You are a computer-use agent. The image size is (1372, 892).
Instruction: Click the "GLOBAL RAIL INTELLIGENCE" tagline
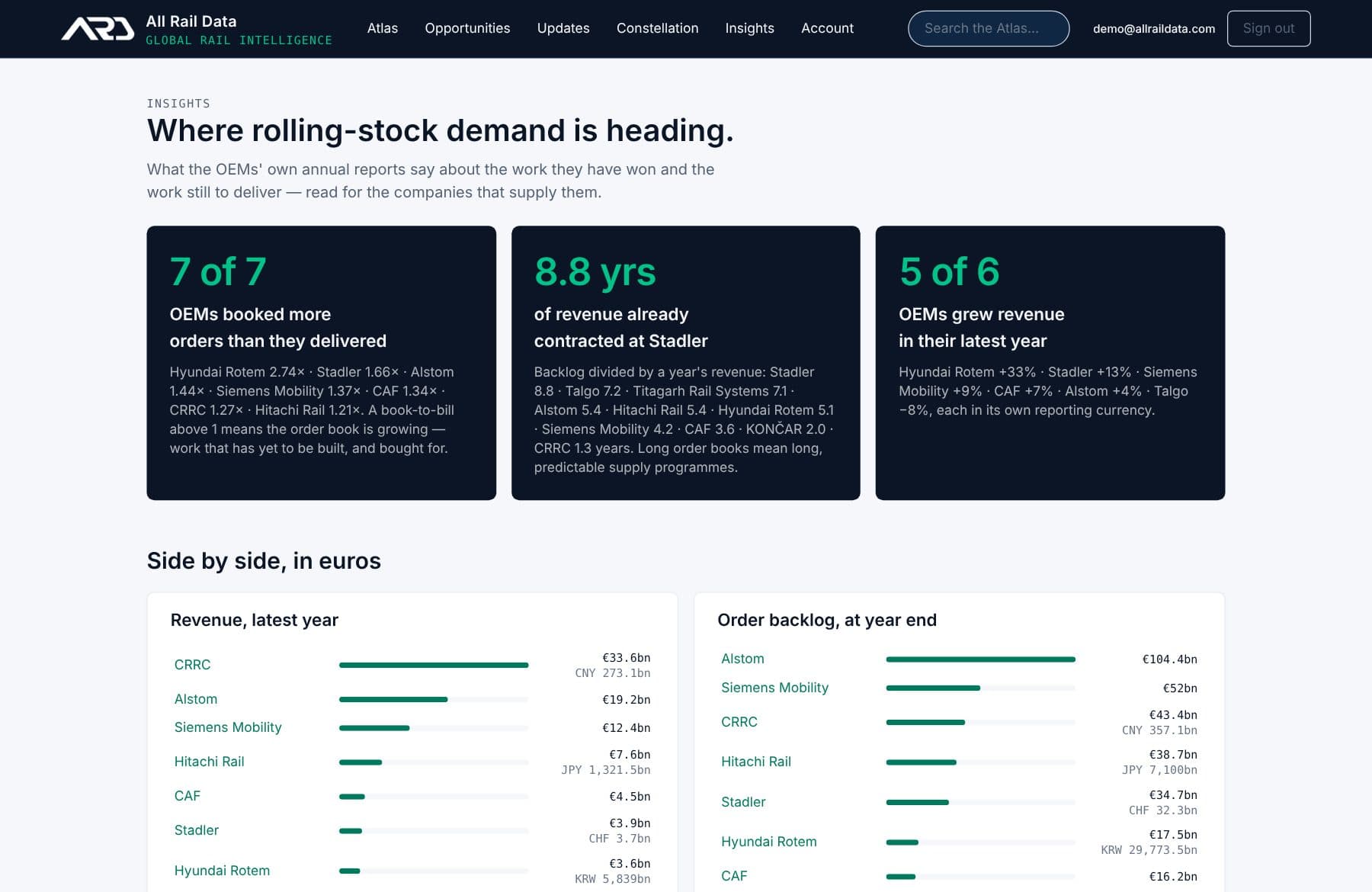[239, 40]
